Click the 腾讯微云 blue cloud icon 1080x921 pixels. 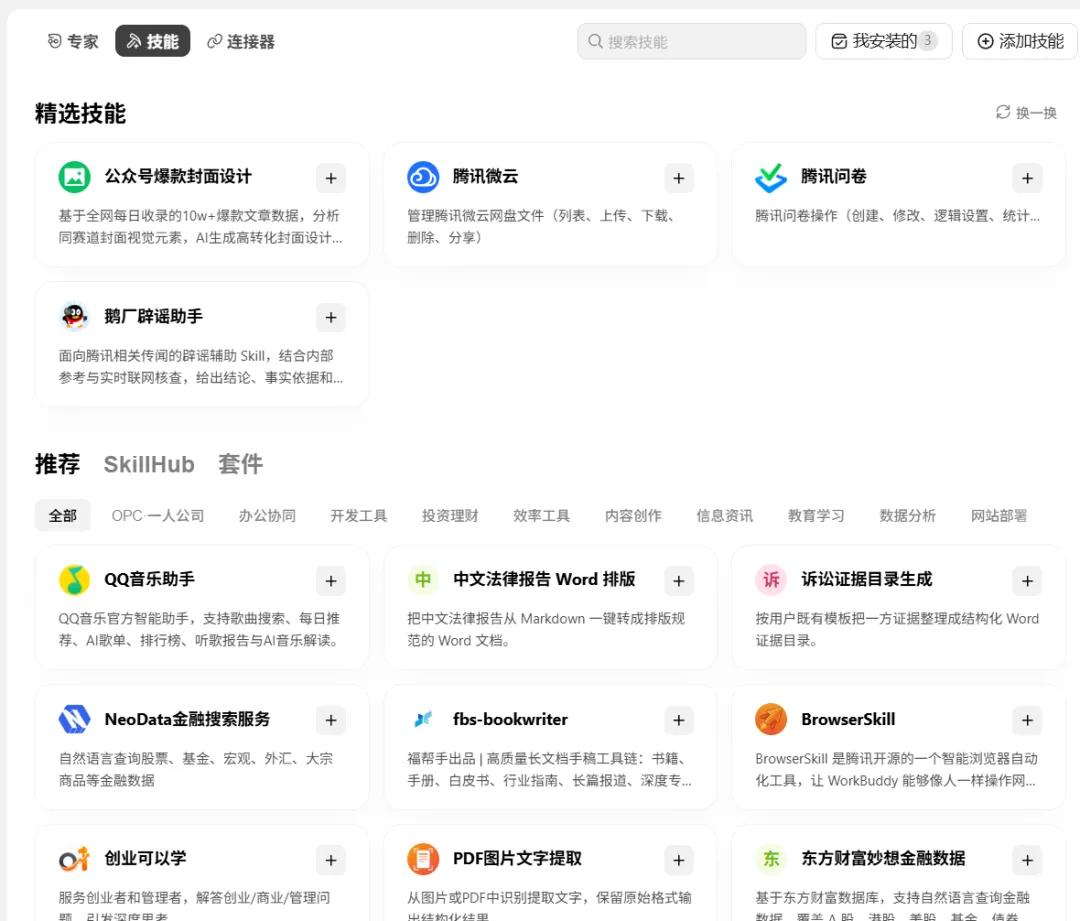click(423, 177)
